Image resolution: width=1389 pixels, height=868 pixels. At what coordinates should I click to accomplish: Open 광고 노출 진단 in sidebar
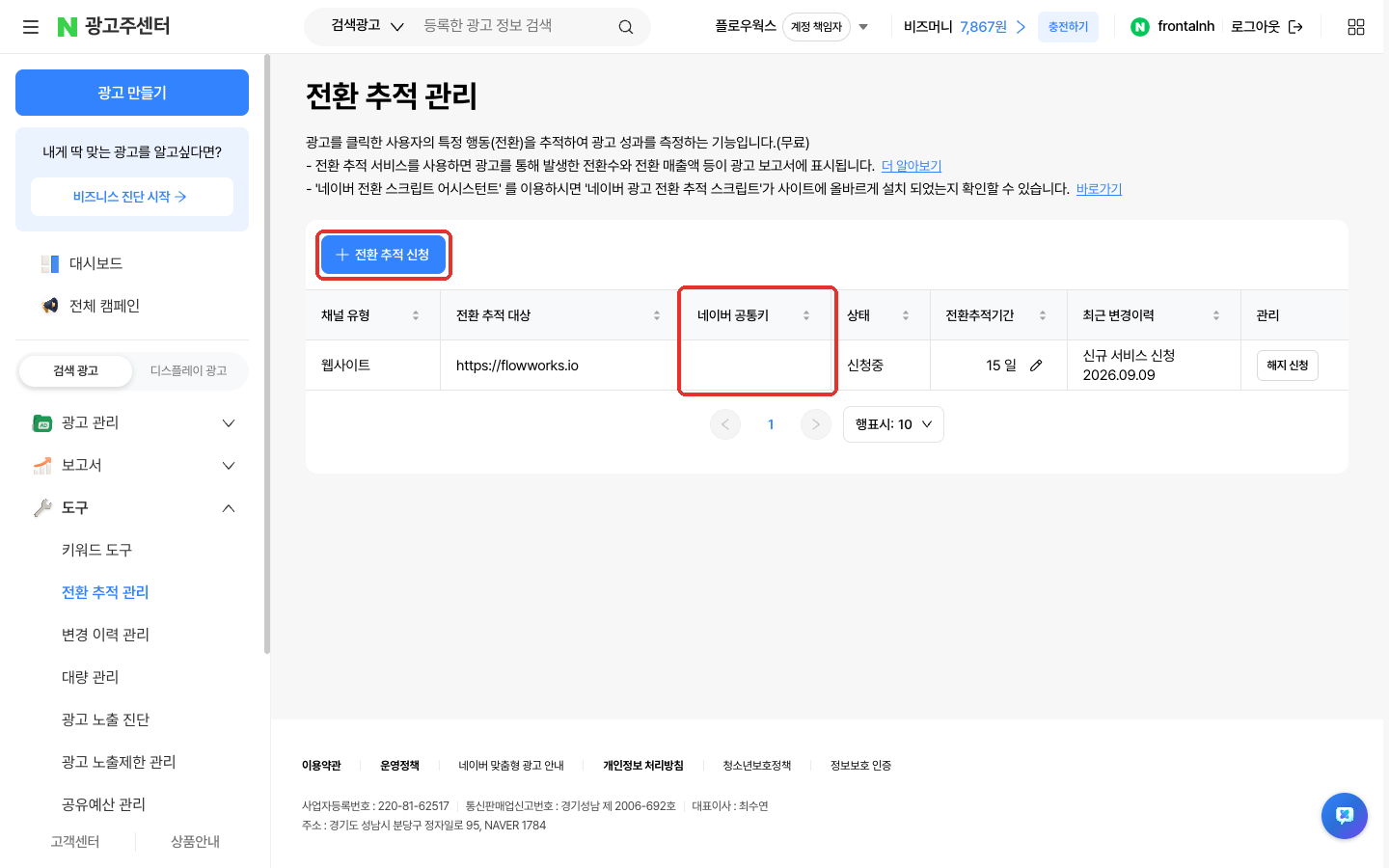click(105, 719)
